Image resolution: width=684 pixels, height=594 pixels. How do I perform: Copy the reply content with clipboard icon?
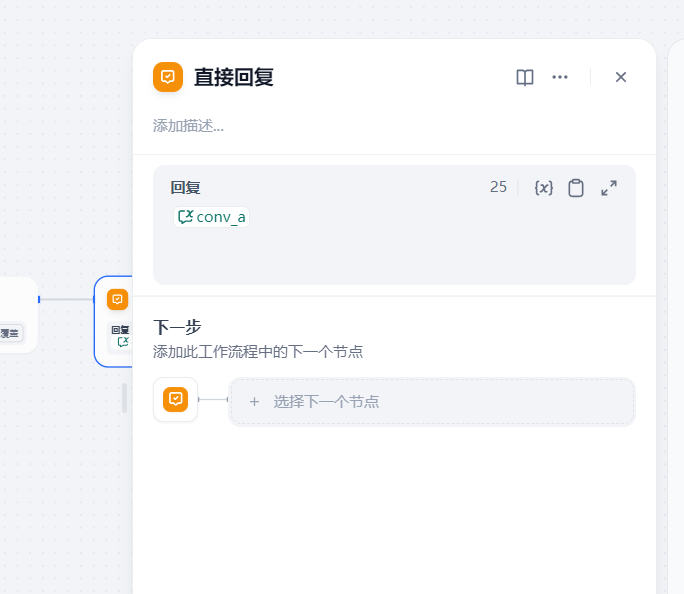576,188
